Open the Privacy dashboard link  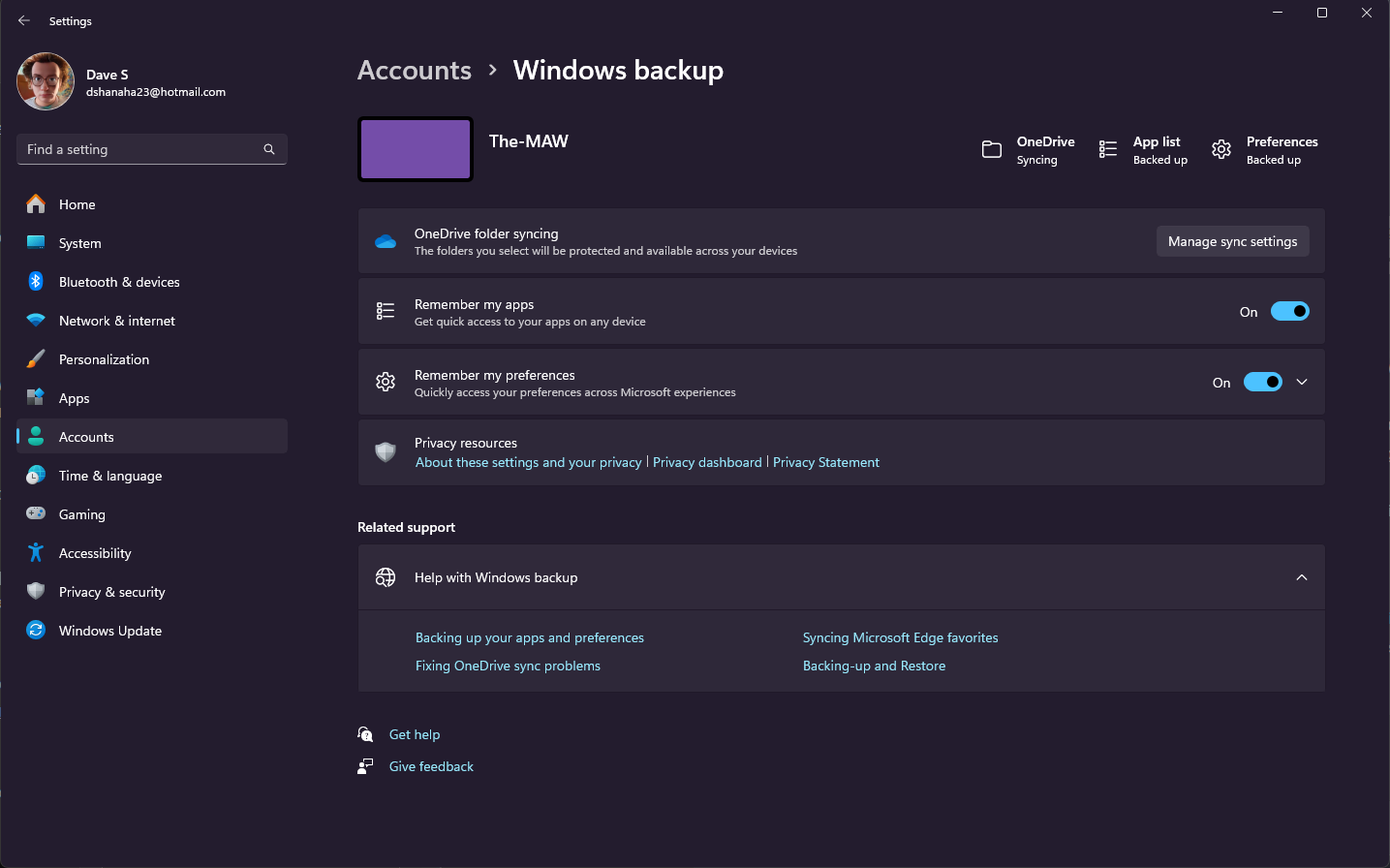[x=707, y=462]
